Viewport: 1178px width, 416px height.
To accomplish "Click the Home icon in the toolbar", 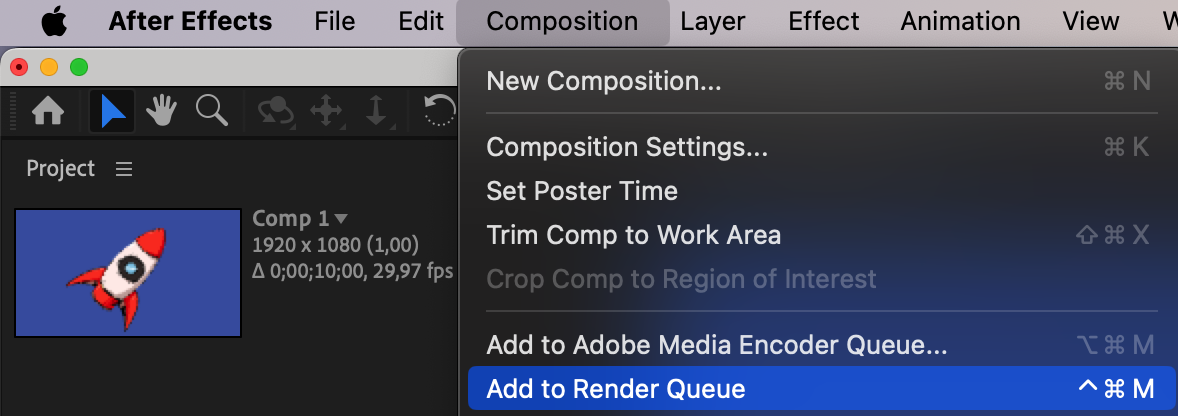I will click(x=48, y=111).
